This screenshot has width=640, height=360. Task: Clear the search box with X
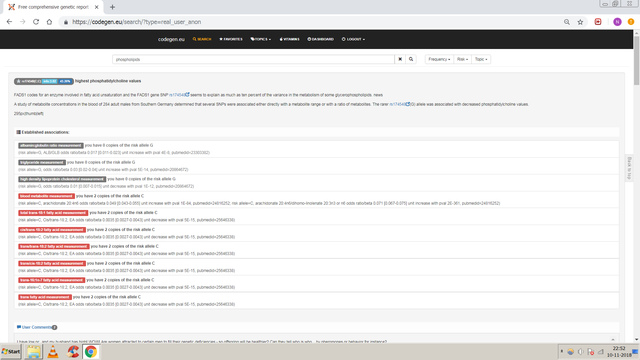coord(400,59)
